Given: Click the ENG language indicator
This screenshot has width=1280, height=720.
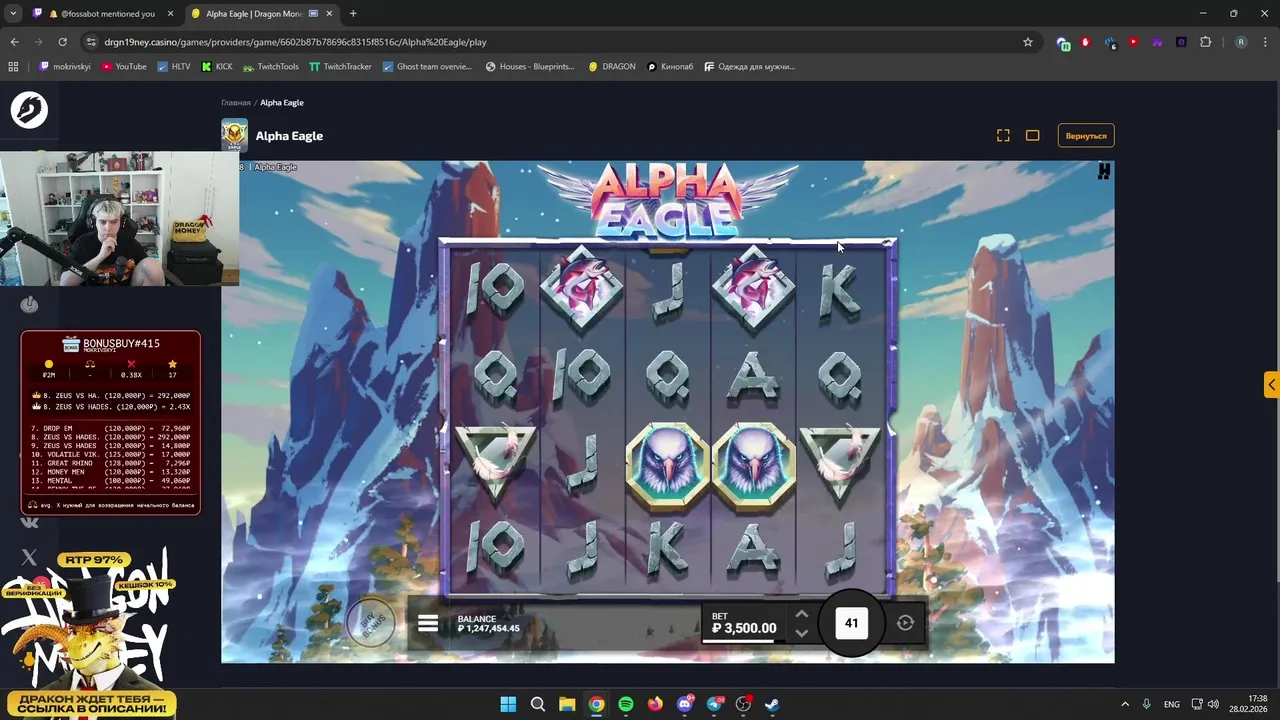Looking at the screenshot, I should tap(1171, 704).
